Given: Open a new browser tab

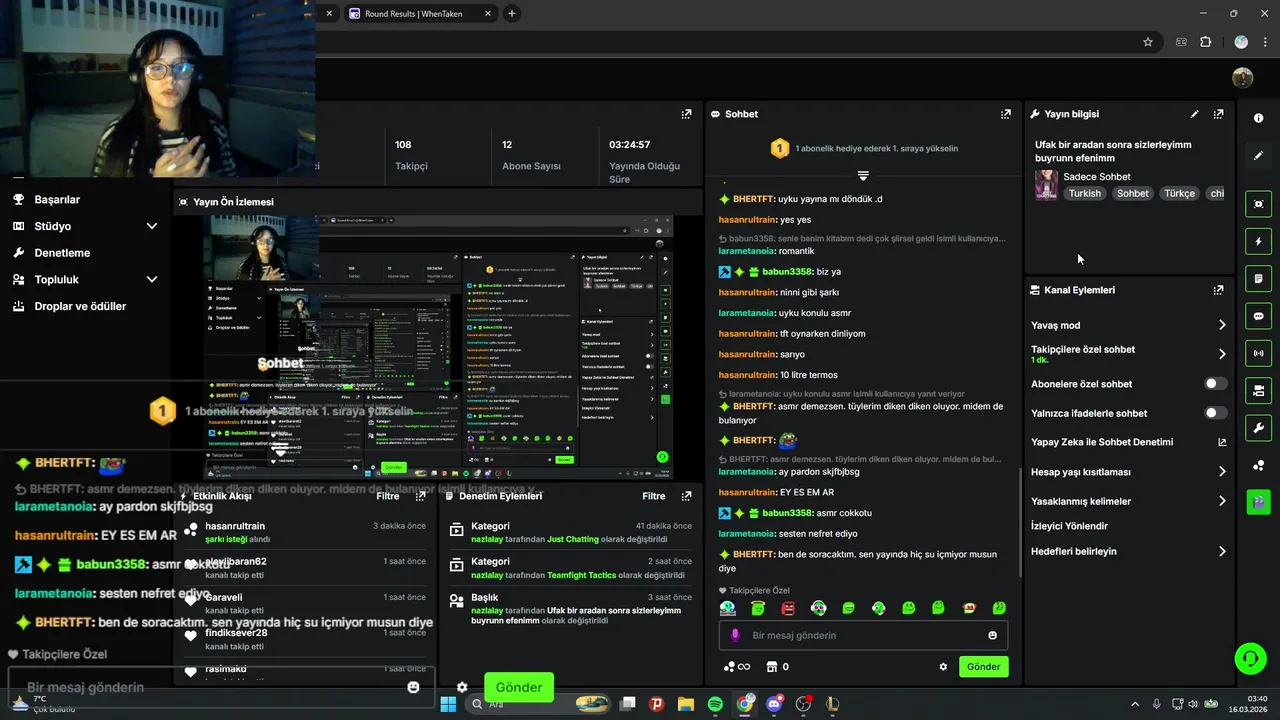Looking at the screenshot, I should point(512,14).
